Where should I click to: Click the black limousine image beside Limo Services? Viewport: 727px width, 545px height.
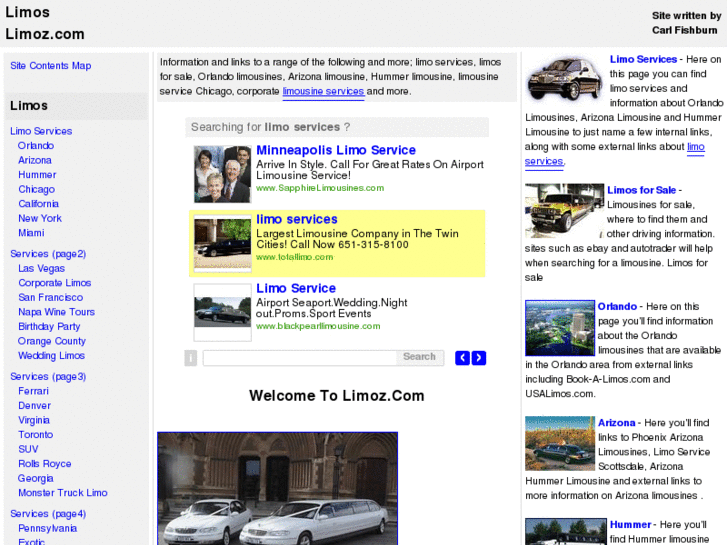point(566,77)
